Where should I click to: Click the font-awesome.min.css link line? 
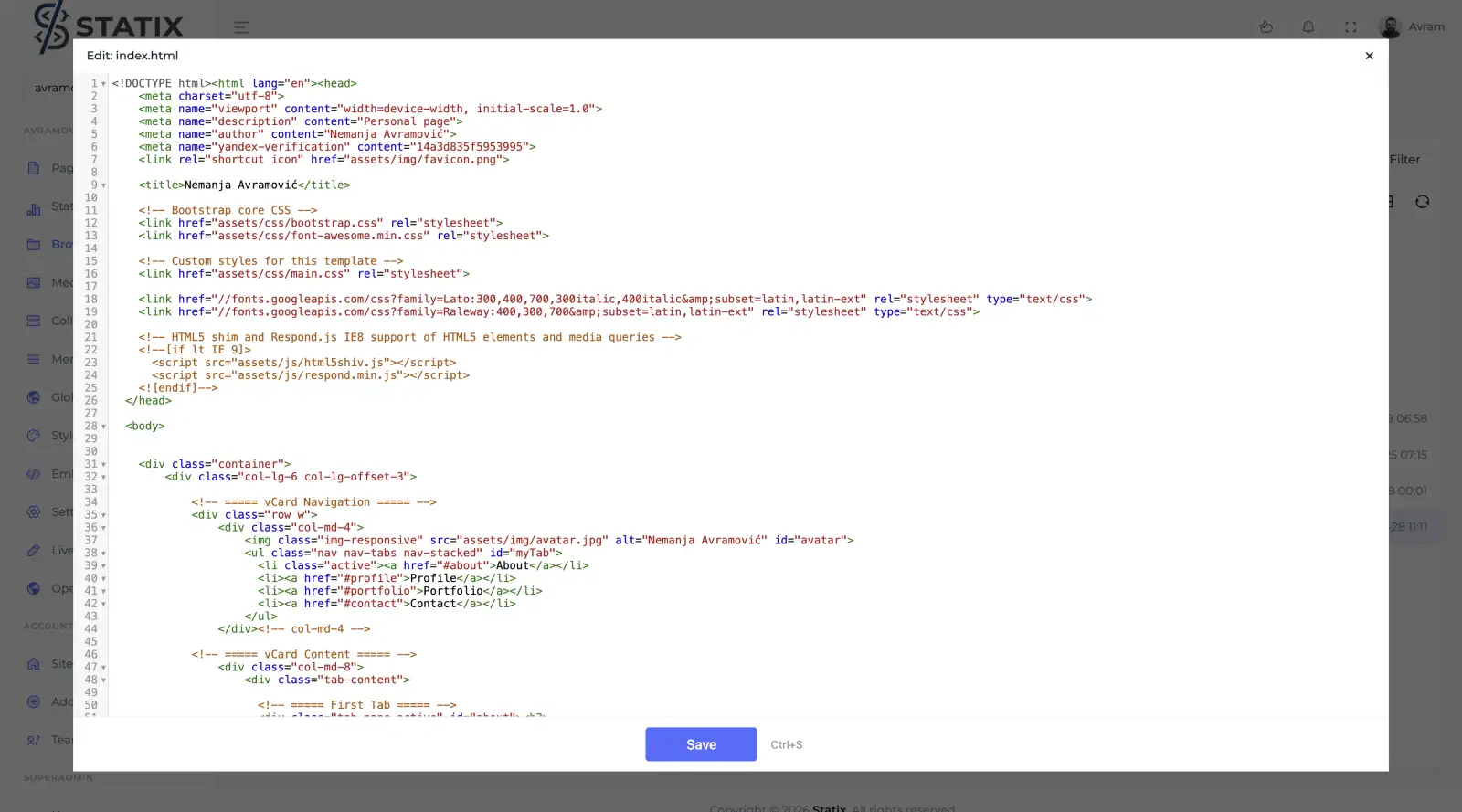pyautogui.click(x=344, y=236)
